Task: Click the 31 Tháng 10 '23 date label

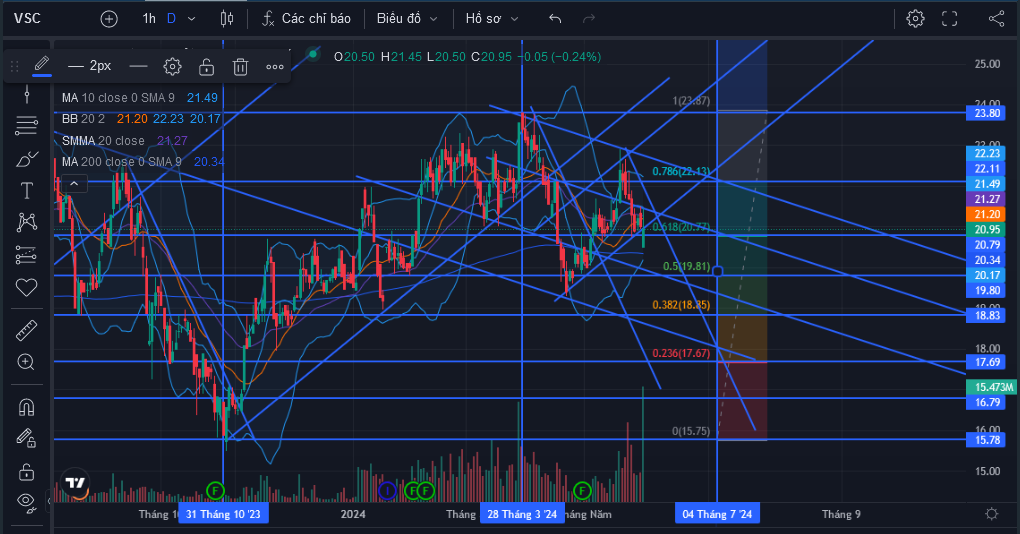Action: pos(223,514)
